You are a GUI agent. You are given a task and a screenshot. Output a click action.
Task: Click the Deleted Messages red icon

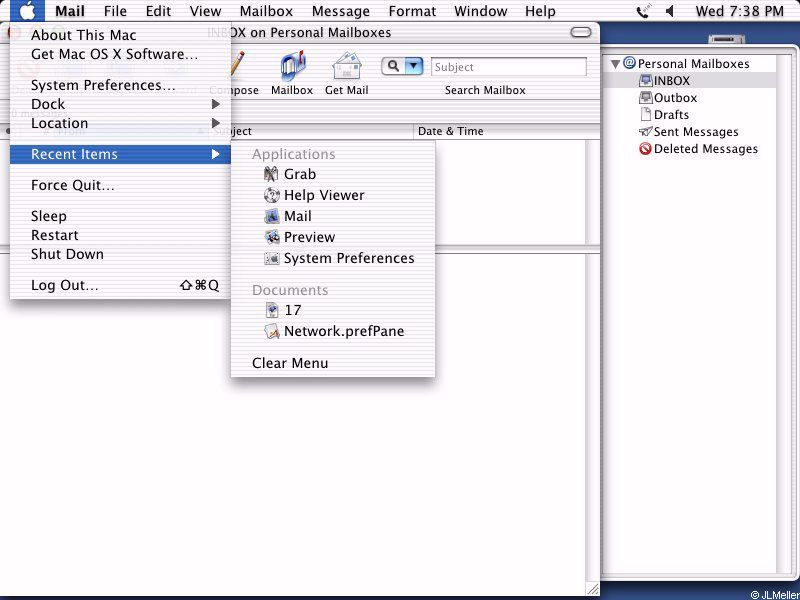coord(645,149)
